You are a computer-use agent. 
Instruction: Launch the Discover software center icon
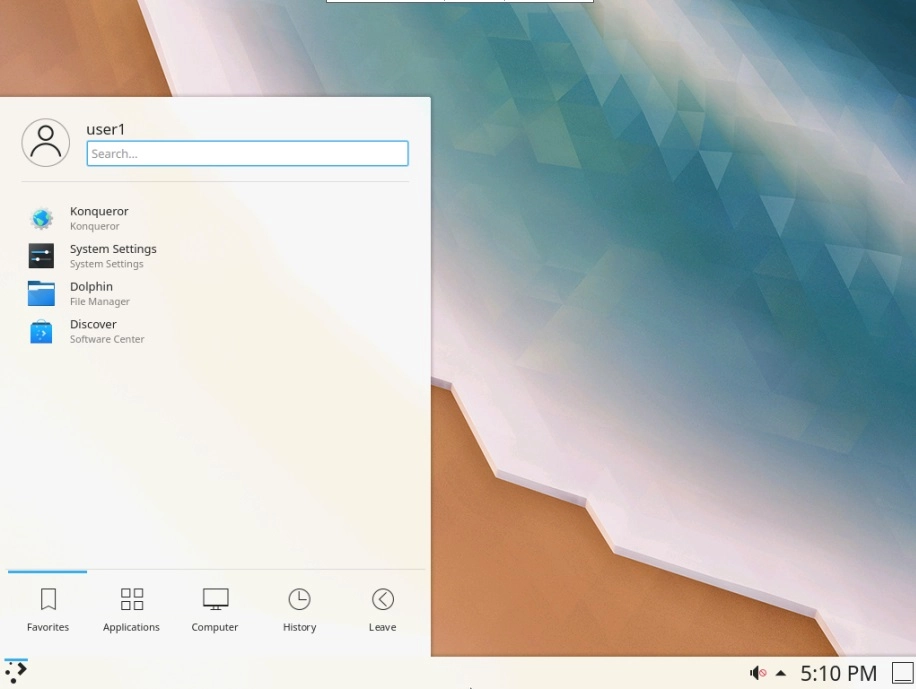coord(41,331)
